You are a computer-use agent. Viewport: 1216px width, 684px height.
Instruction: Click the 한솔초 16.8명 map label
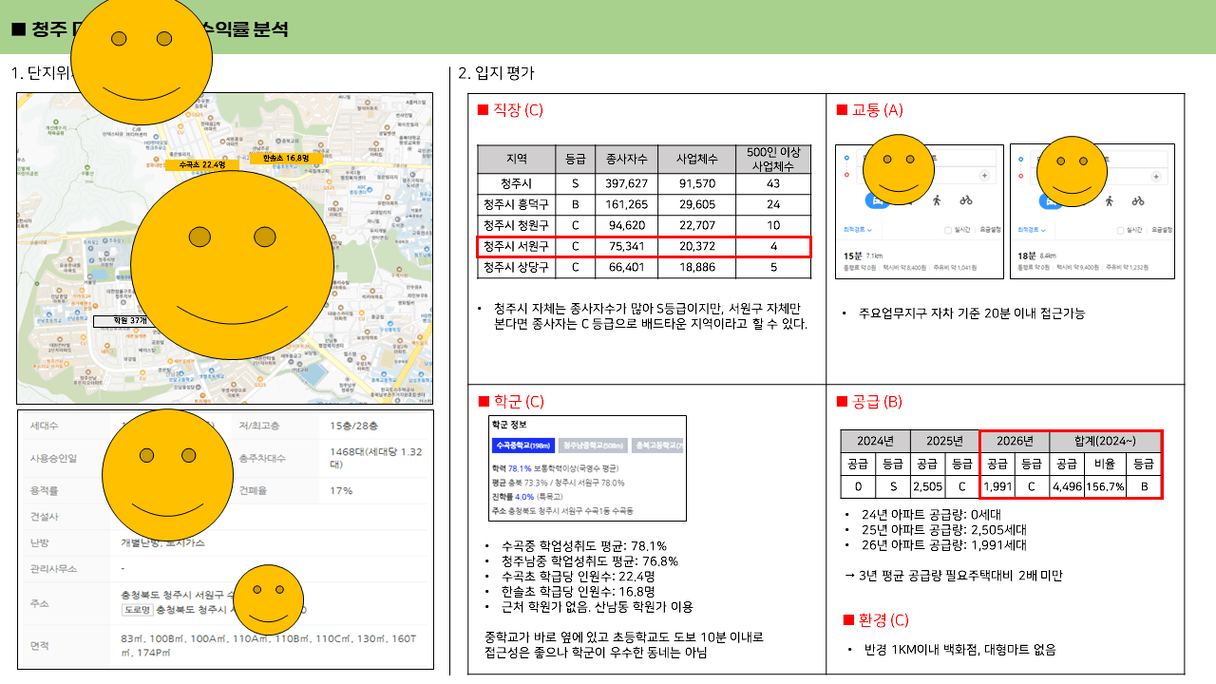[x=285, y=158]
